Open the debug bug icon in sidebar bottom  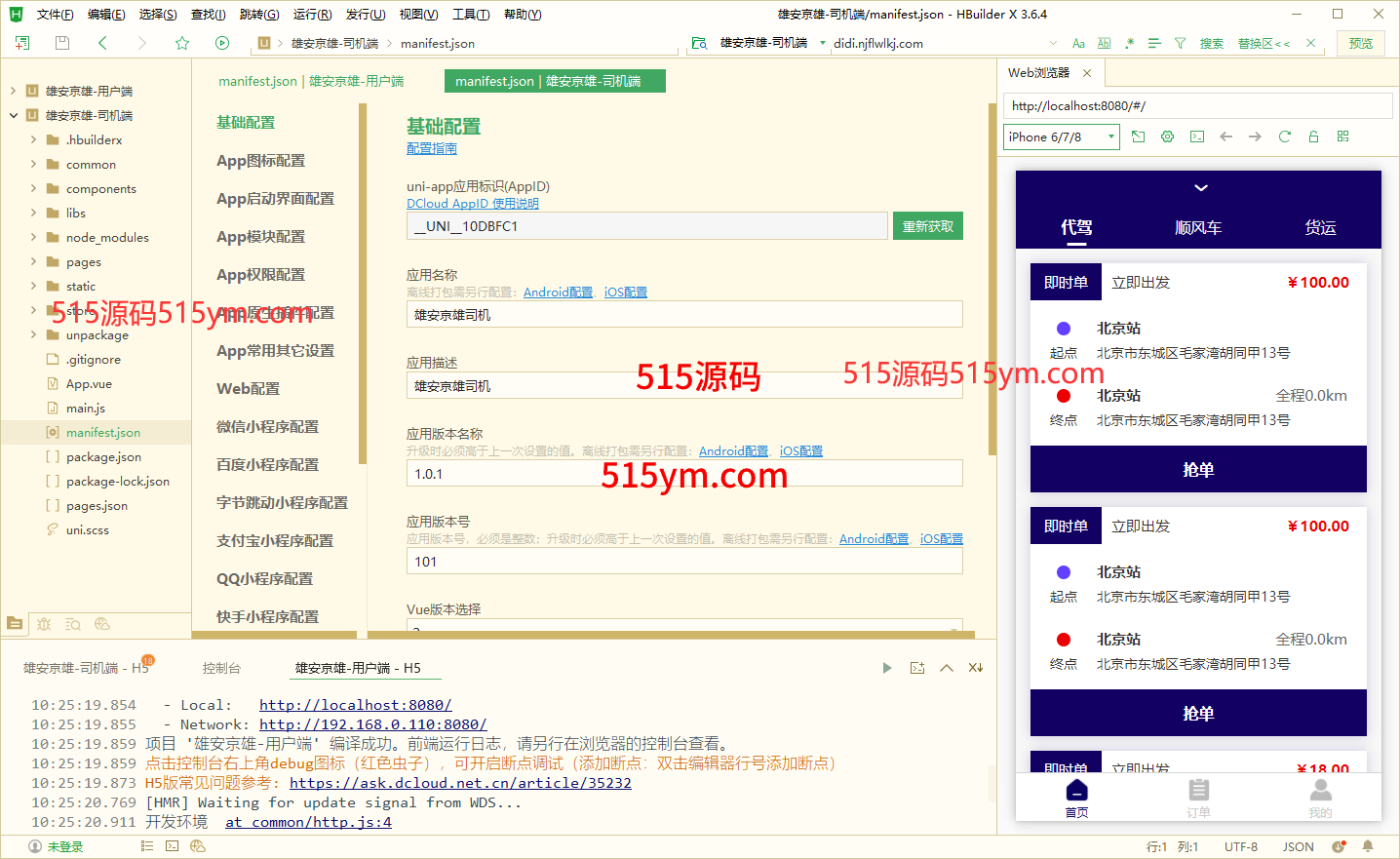click(x=44, y=624)
